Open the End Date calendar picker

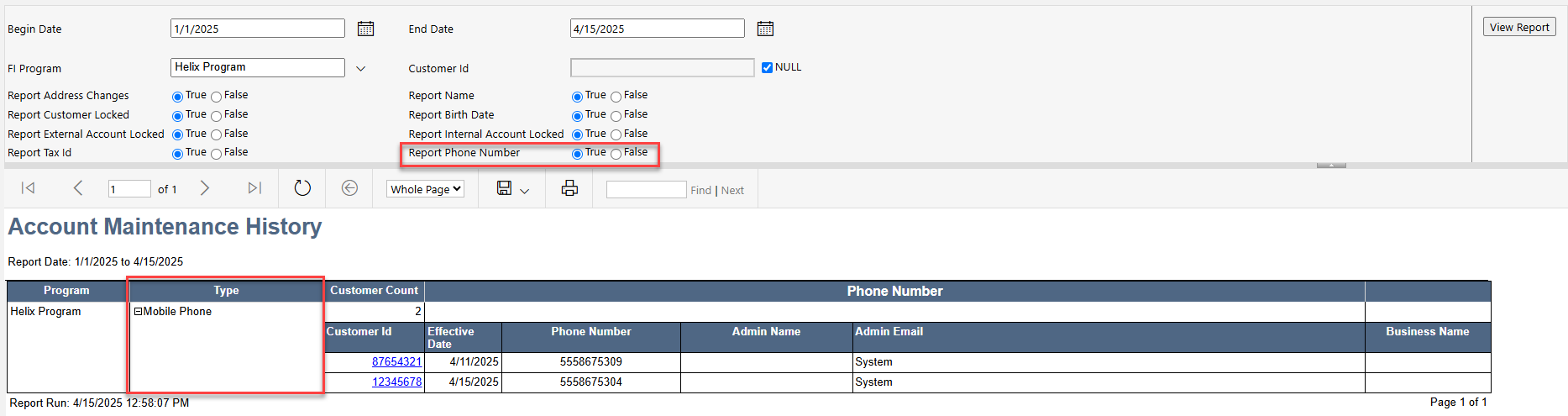[765, 29]
